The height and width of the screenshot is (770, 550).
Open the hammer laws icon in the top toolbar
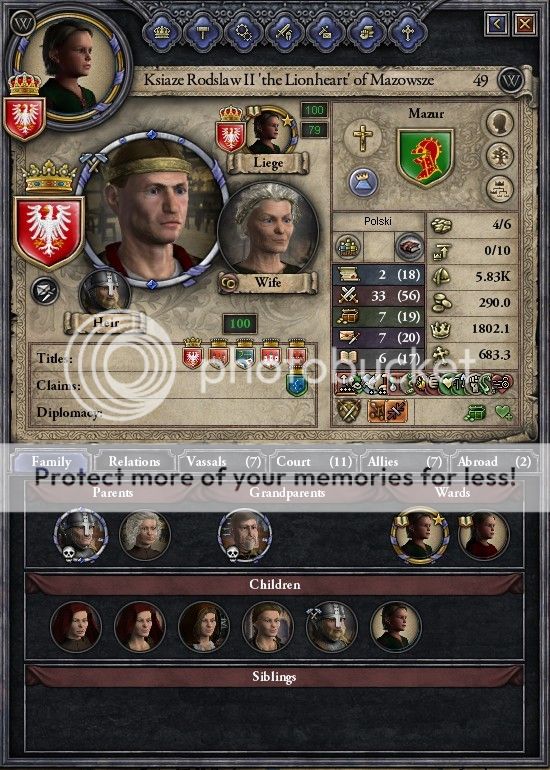(x=203, y=33)
